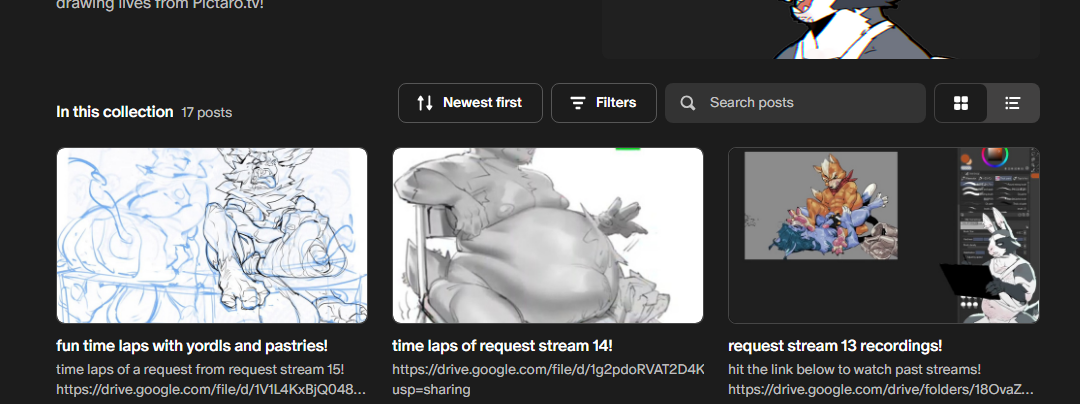The width and height of the screenshot is (1080, 404).
Task: Click the filter lines icon
Action: pos(578,103)
